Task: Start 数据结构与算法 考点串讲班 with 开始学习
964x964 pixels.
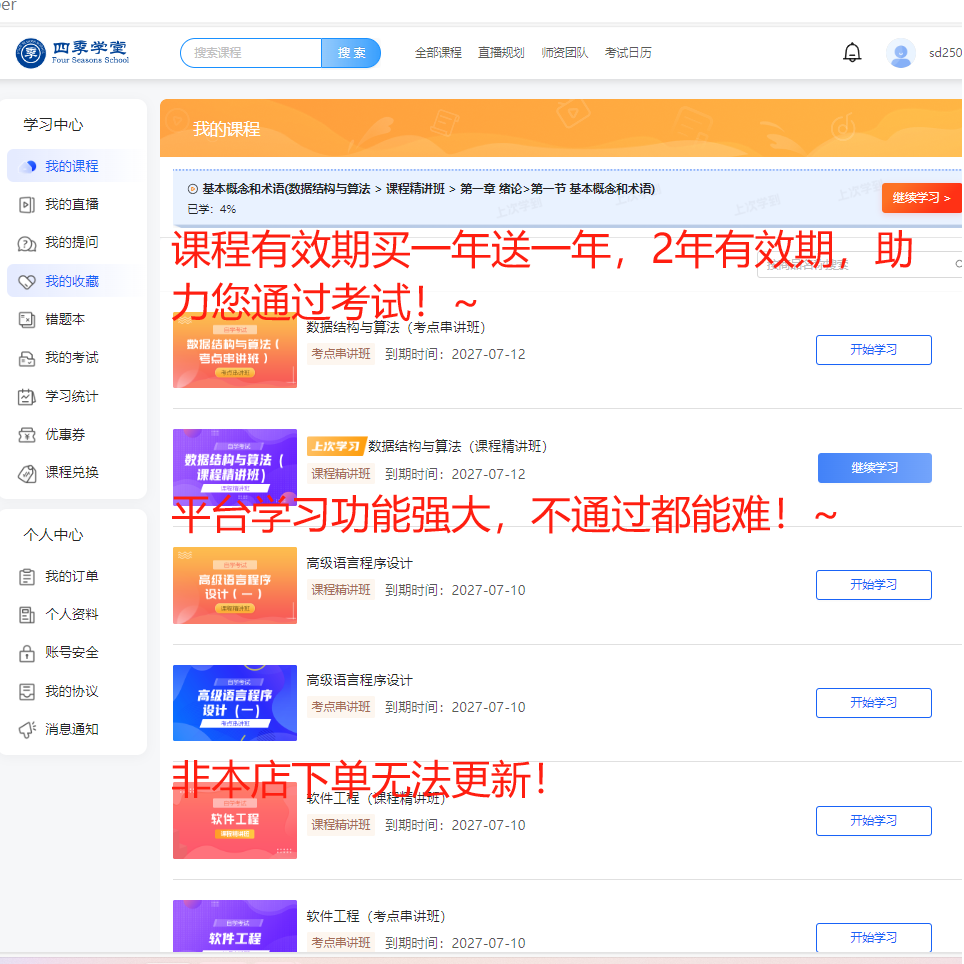Action: 874,350
